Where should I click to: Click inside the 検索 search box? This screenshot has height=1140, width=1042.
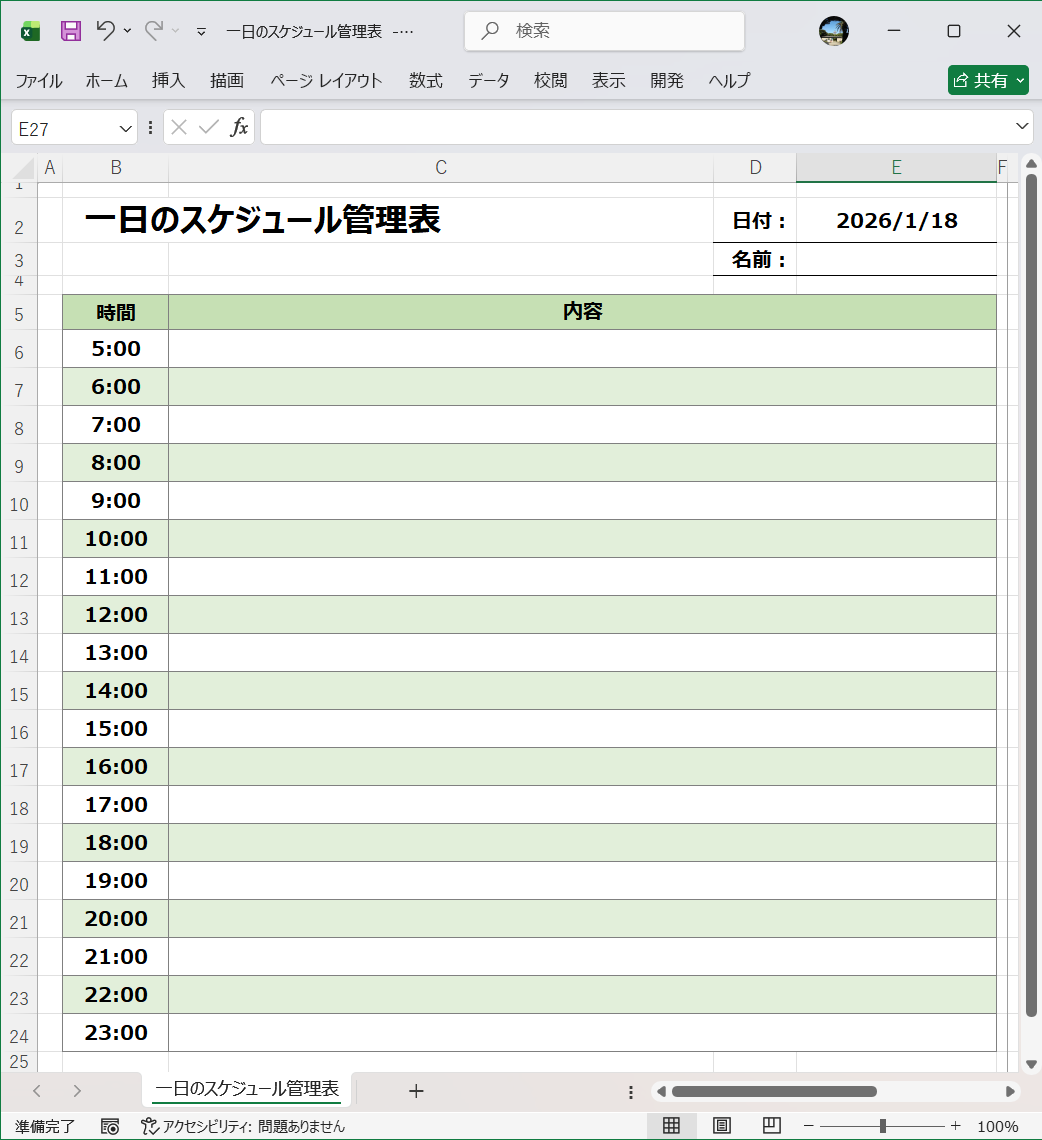point(604,31)
